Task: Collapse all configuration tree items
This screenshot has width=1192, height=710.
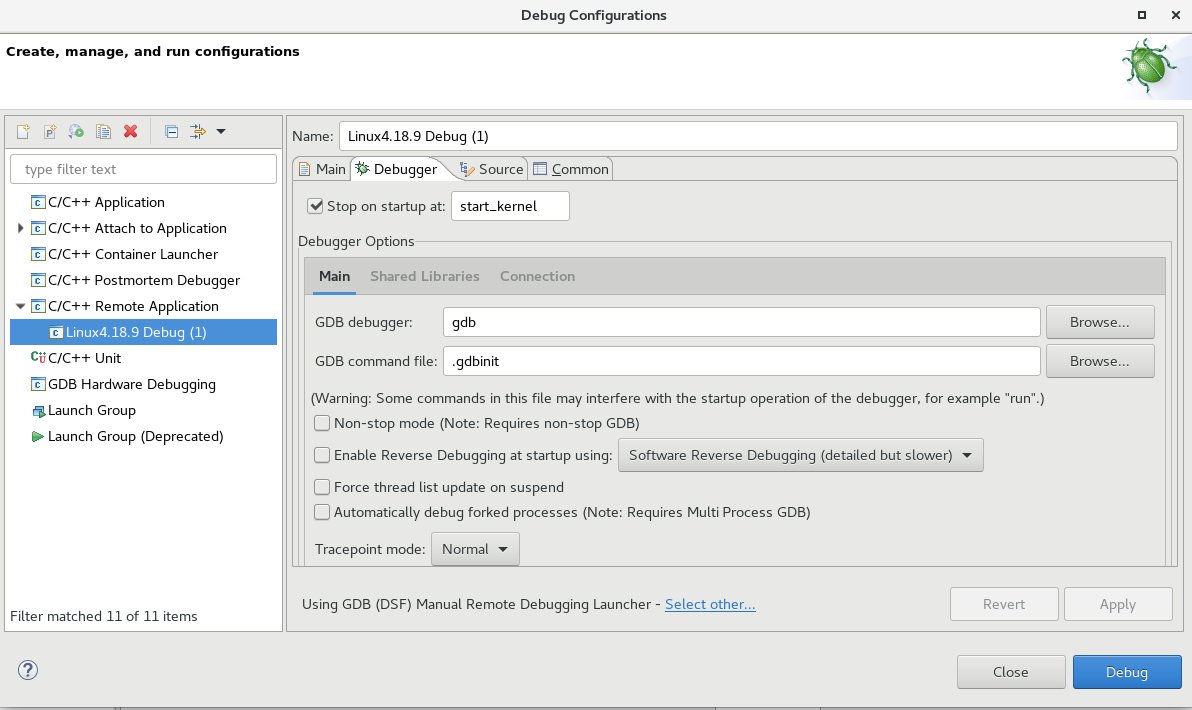Action: 170,131
